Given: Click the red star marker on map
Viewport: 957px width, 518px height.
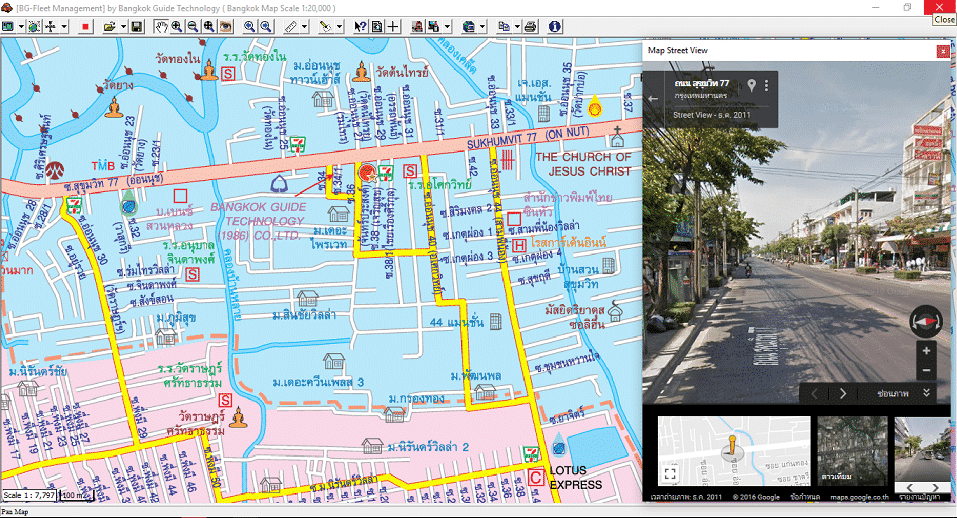Looking at the screenshot, I should tap(367, 173).
